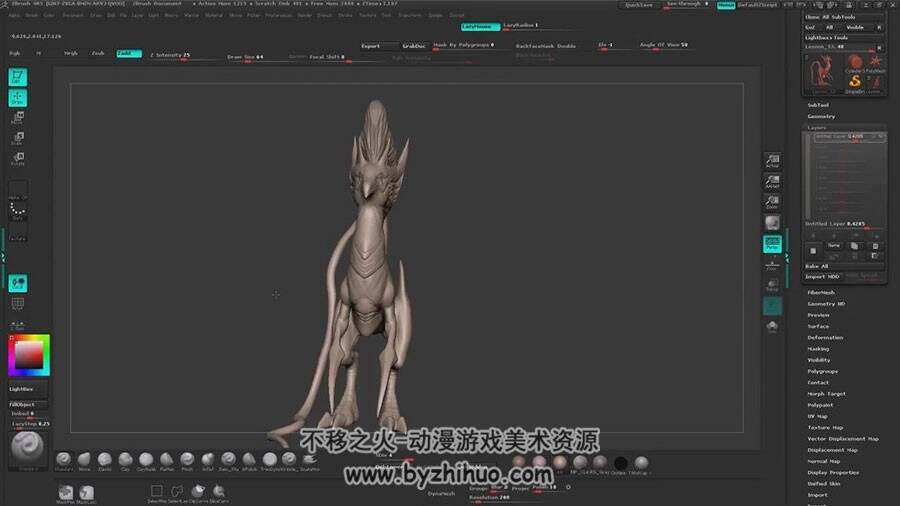Expand the FiberMesh section
This screenshot has width=900, height=506.
pyautogui.click(x=821, y=293)
